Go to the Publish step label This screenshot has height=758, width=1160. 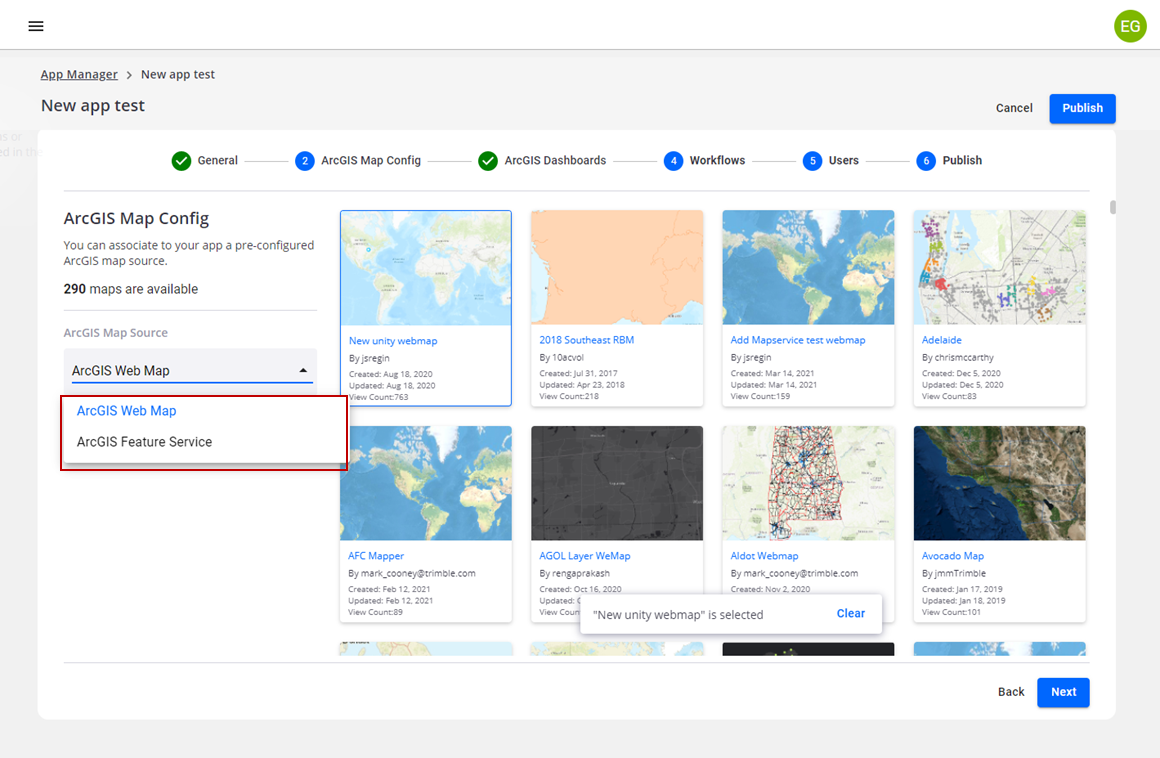[962, 160]
